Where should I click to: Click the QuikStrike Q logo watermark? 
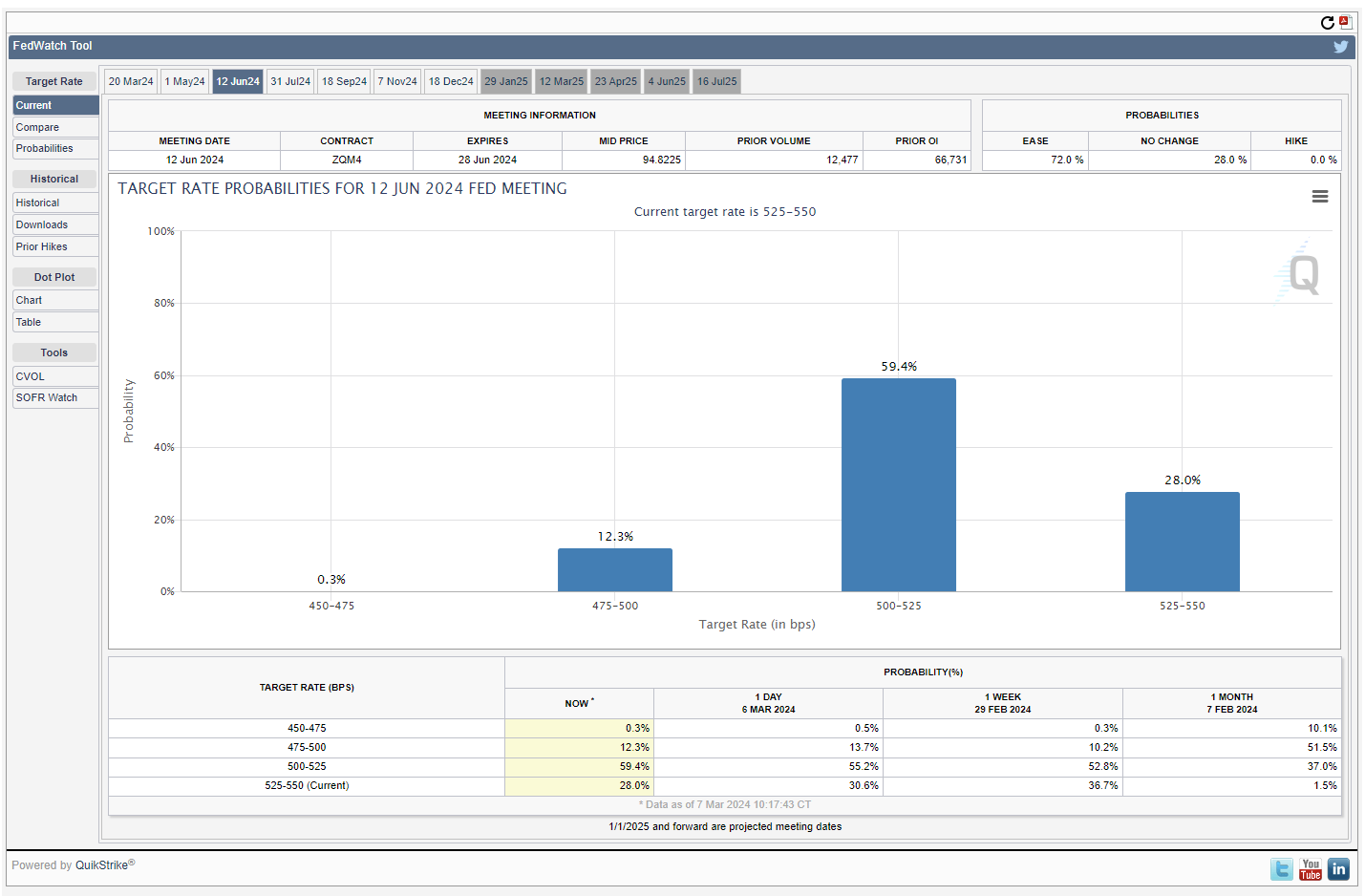point(1301,273)
